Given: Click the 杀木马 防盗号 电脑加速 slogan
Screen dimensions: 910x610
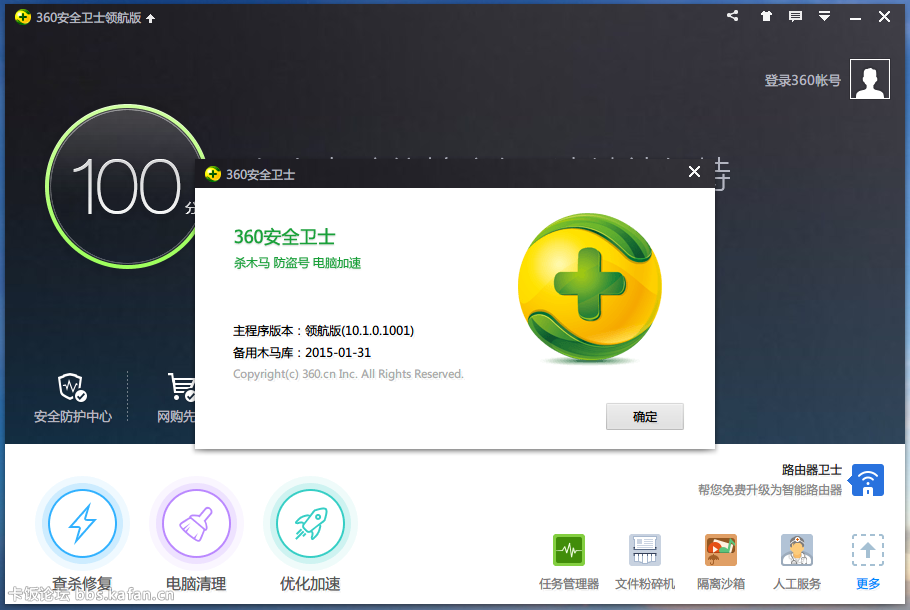Looking at the screenshot, I should coord(297,263).
